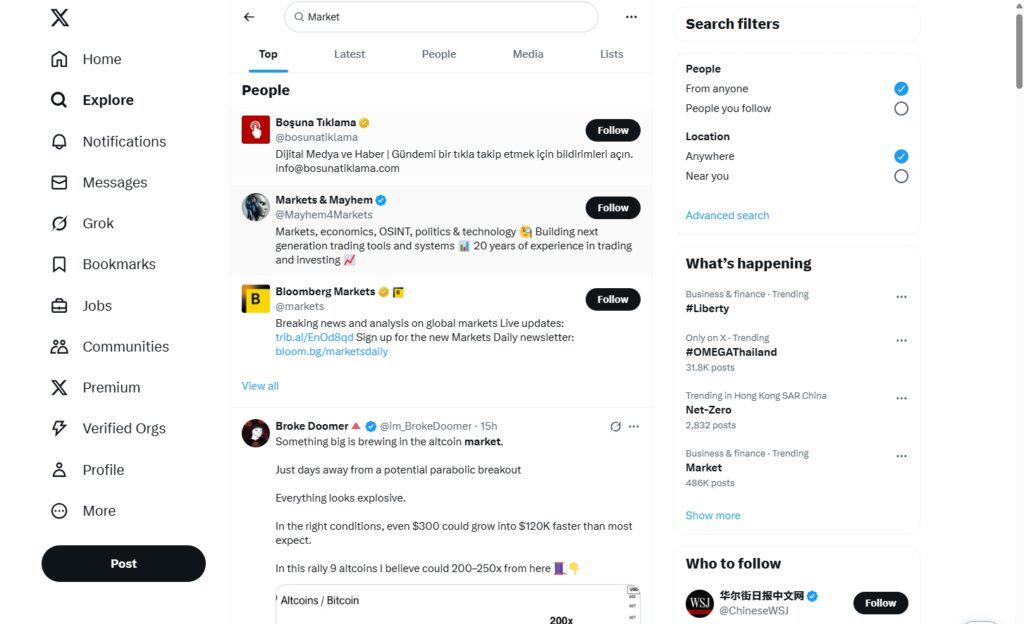Screen dimensions: 1024x624
Task: Click the page vertical scrollbar
Action: [1019, 52]
